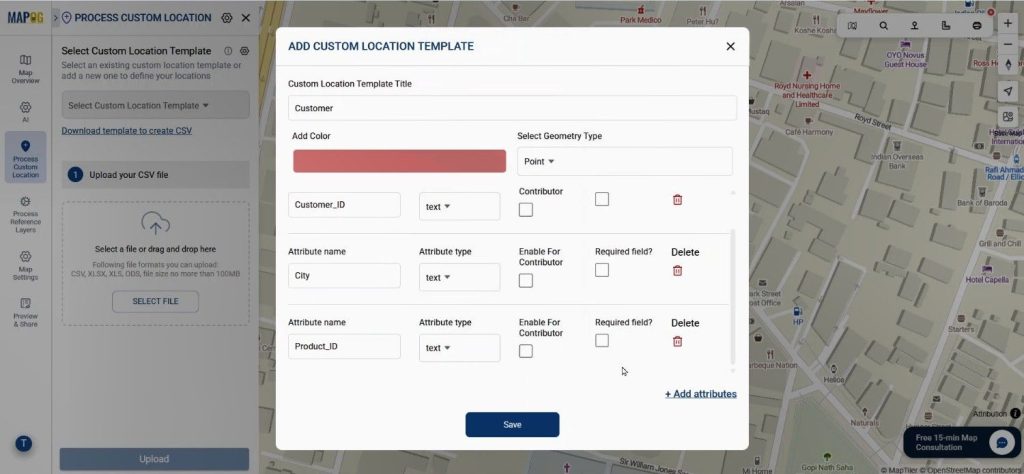The height and width of the screenshot is (474, 1024).
Task: Open attribute type dropdown for Product_ID
Action: point(459,348)
